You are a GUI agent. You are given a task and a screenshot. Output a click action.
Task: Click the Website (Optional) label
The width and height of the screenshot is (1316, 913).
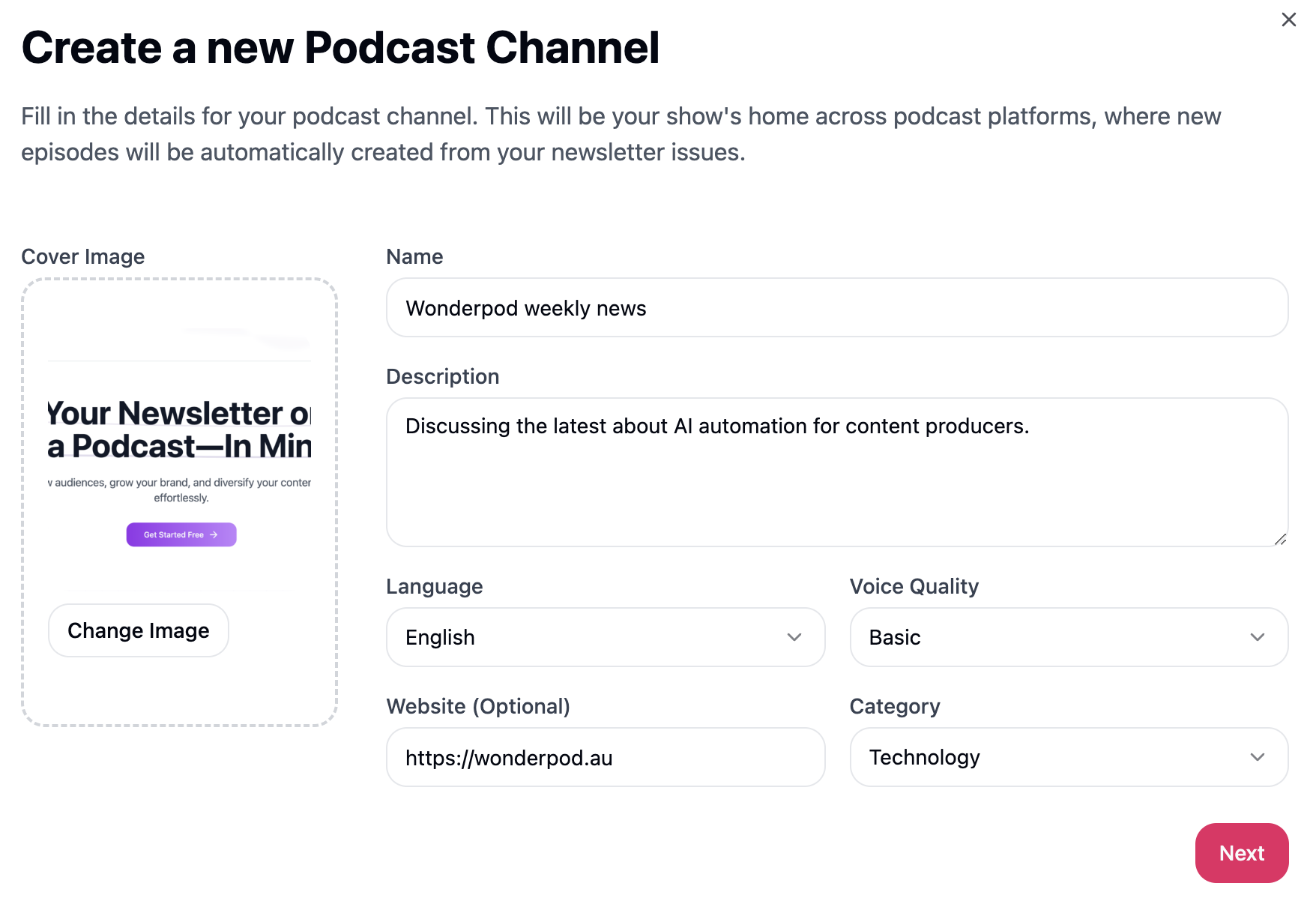coord(478,706)
